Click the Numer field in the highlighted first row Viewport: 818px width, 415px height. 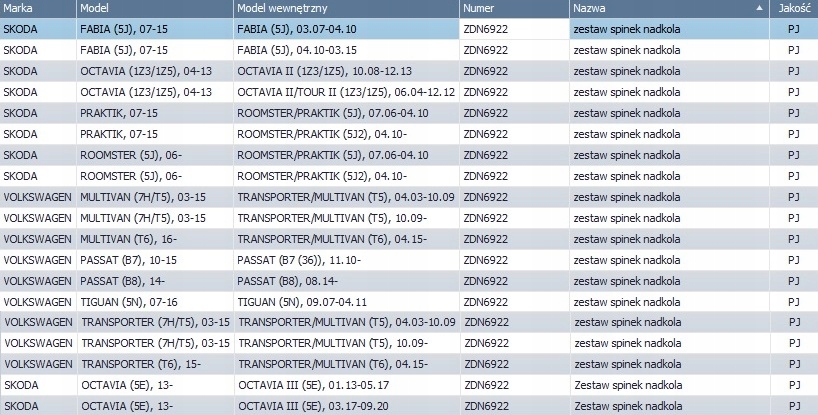(513, 29)
